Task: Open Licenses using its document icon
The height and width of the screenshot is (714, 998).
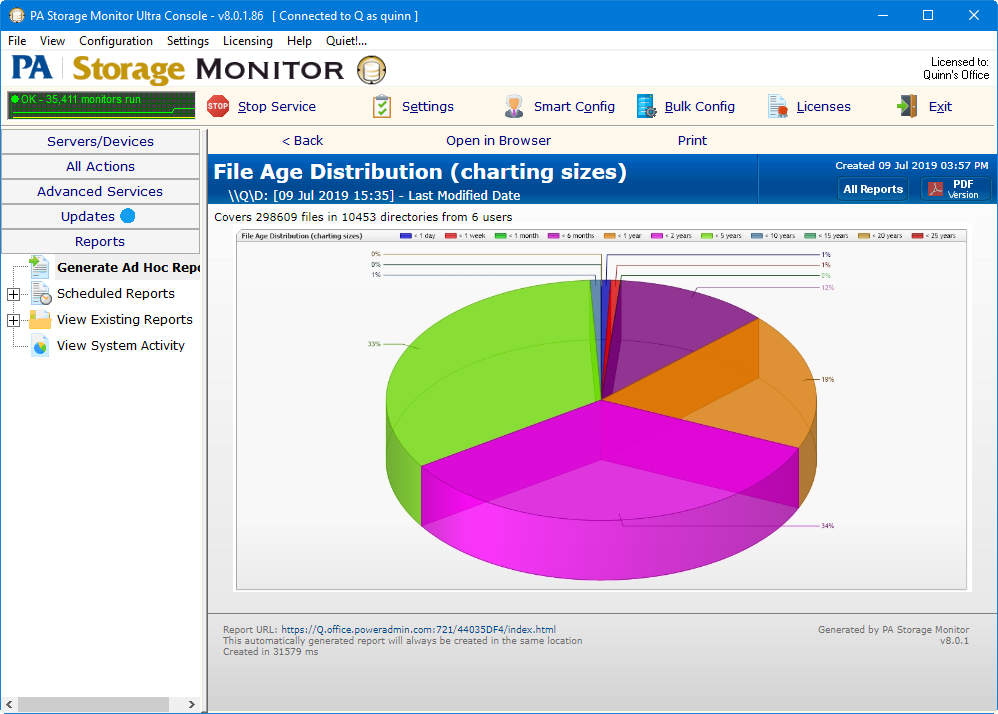Action: pos(778,106)
